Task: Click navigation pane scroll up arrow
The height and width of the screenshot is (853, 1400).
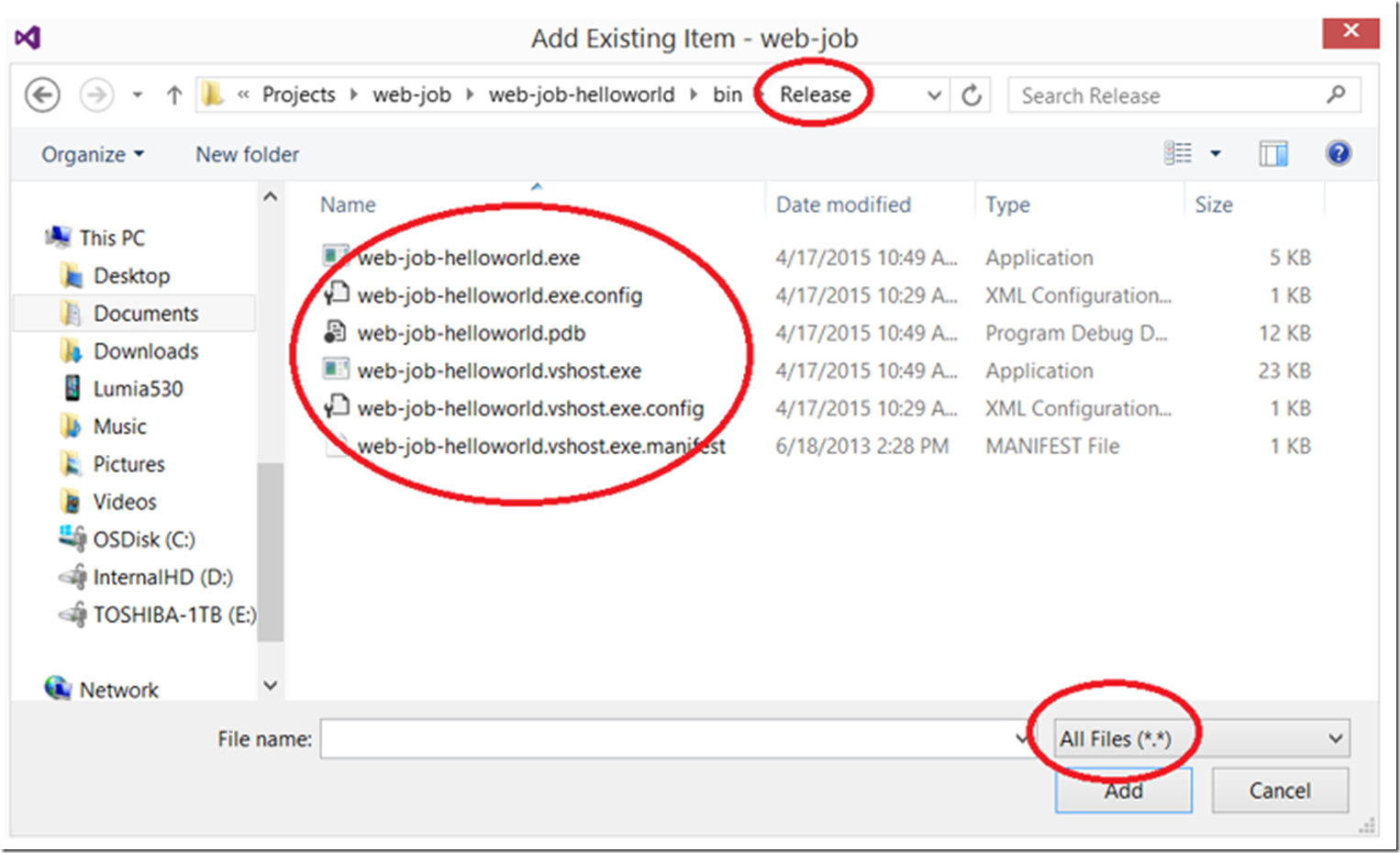Action: [270, 196]
